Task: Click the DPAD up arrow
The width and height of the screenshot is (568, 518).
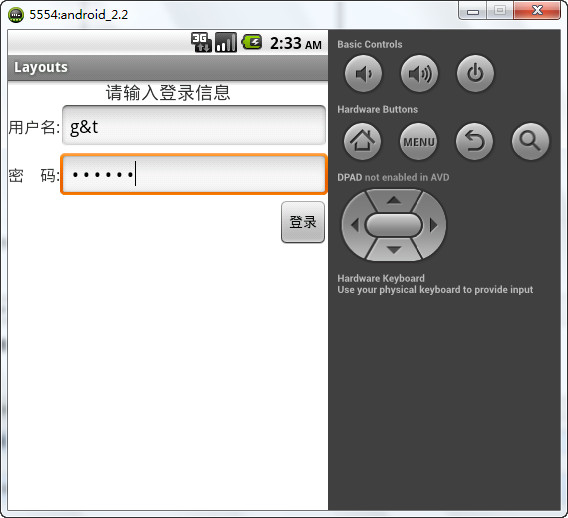Action: click(x=394, y=200)
